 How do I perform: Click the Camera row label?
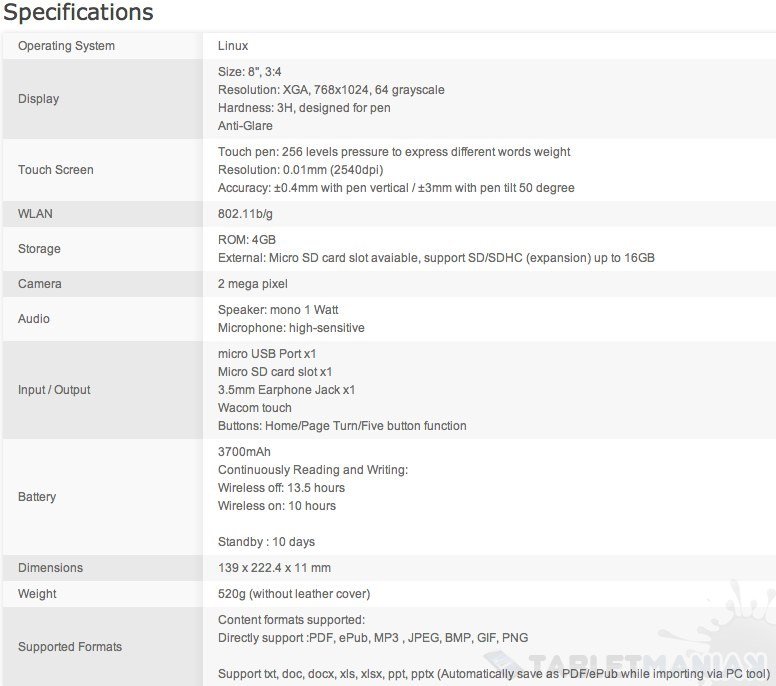pyautogui.click(x=40, y=284)
